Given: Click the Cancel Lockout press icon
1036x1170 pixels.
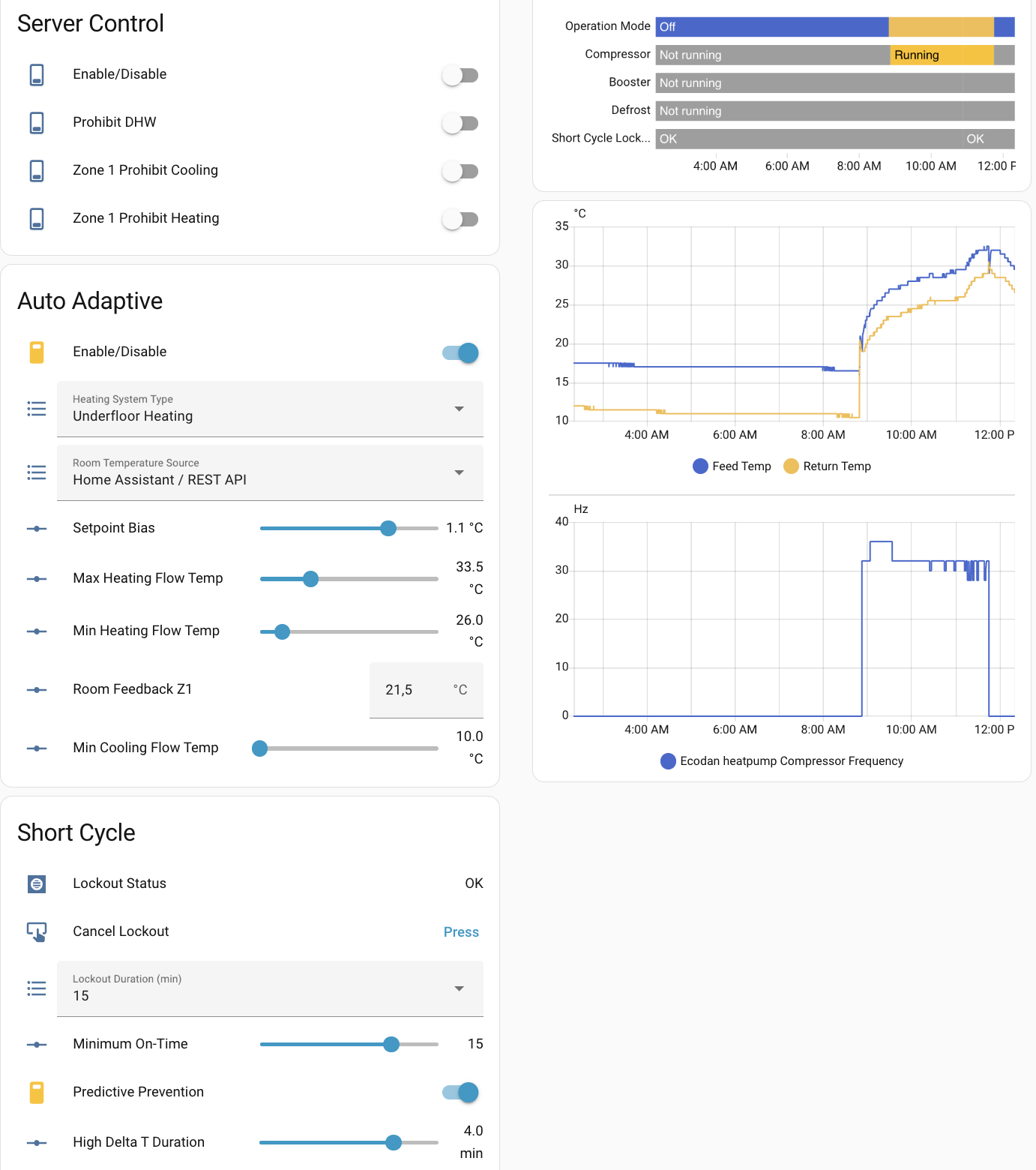Looking at the screenshot, I should coord(37,932).
